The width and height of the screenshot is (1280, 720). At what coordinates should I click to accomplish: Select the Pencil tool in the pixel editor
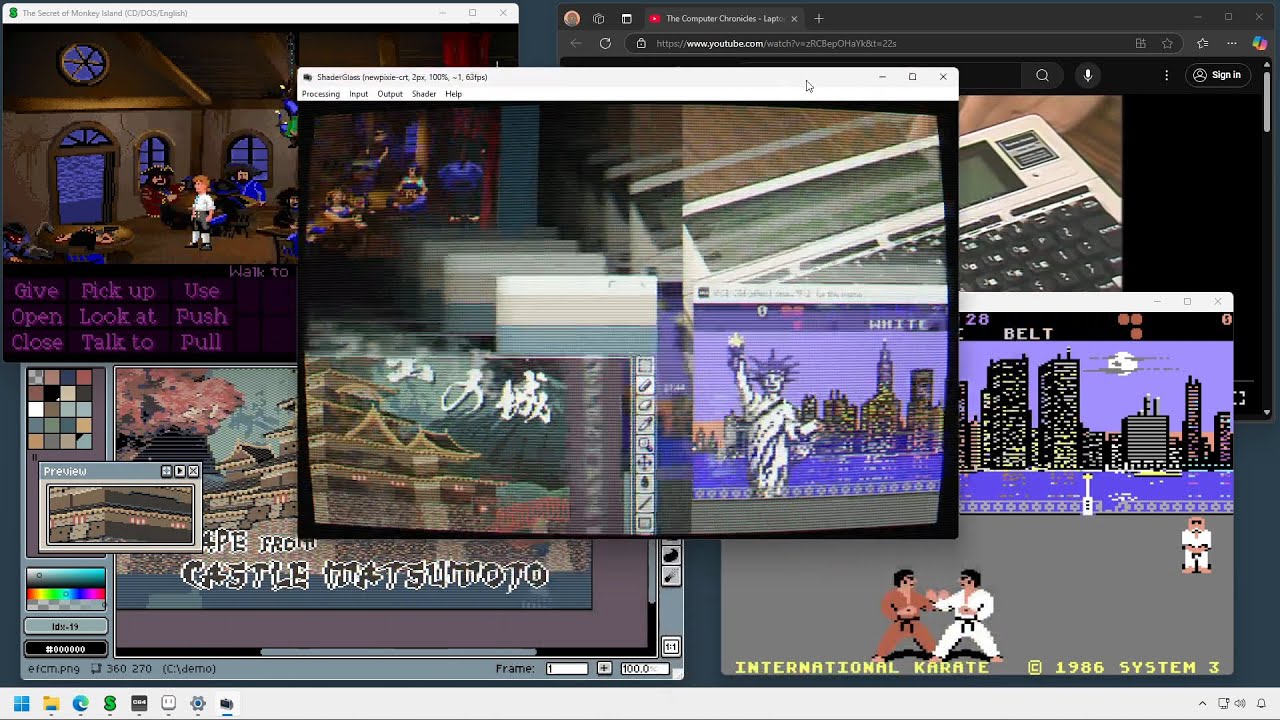(644, 387)
